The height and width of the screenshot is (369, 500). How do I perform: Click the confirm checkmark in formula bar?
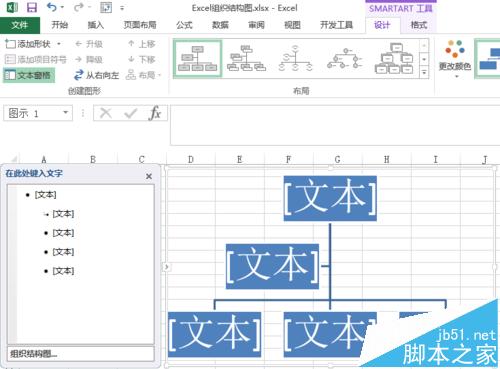130,114
